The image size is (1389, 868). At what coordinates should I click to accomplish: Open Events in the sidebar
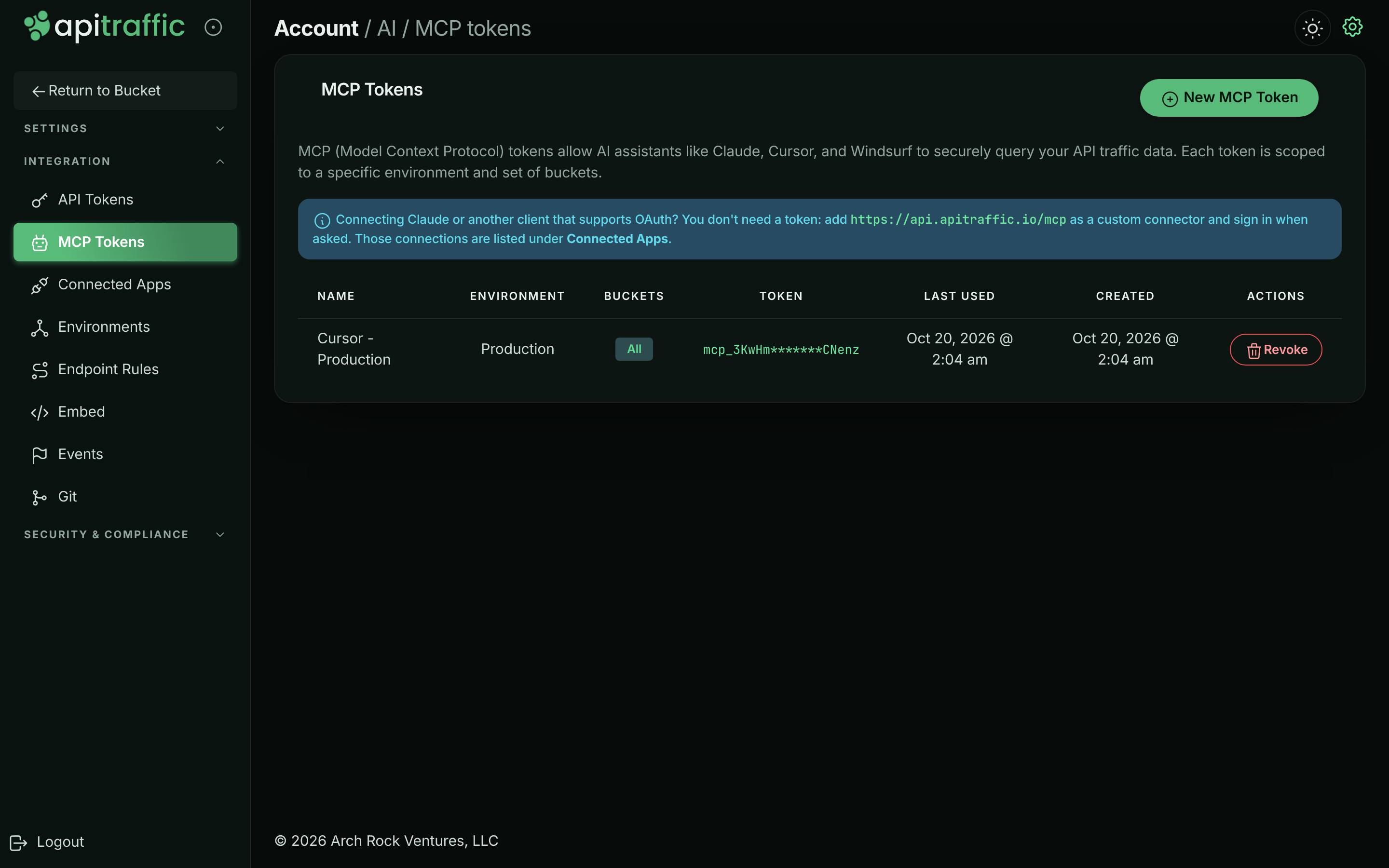[x=125, y=455]
